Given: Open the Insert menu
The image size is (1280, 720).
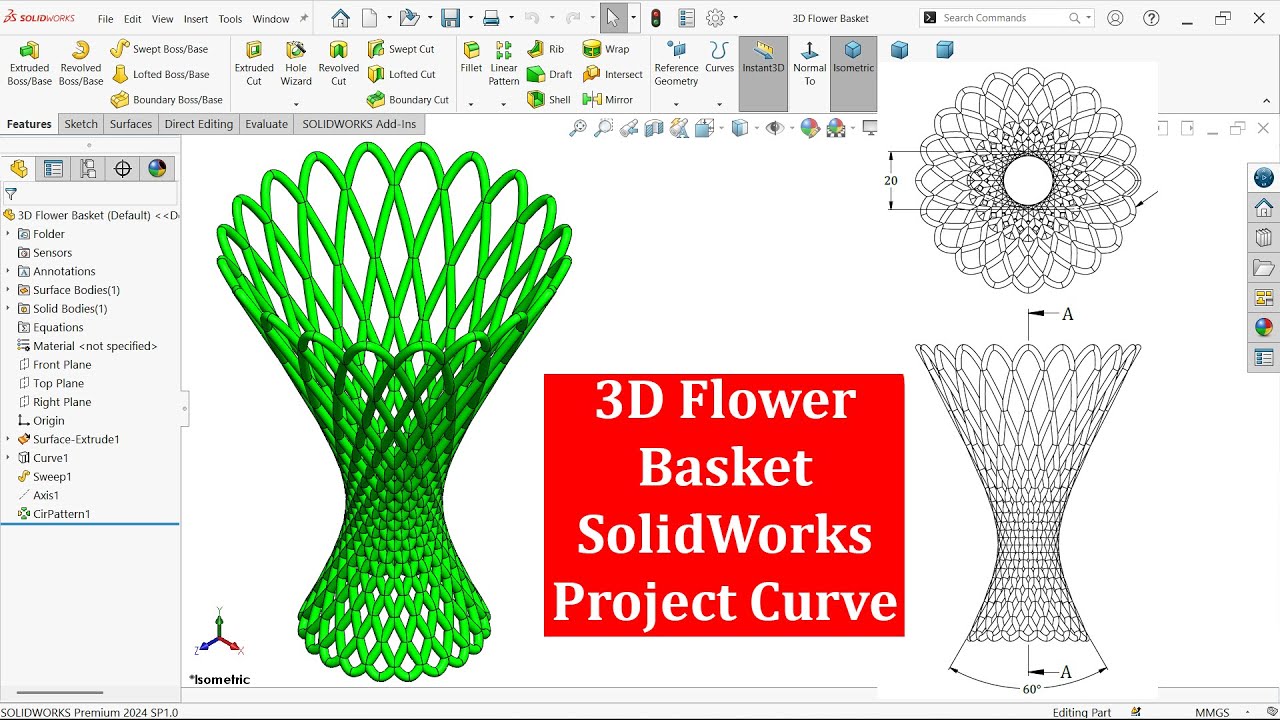Looking at the screenshot, I should (x=196, y=19).
